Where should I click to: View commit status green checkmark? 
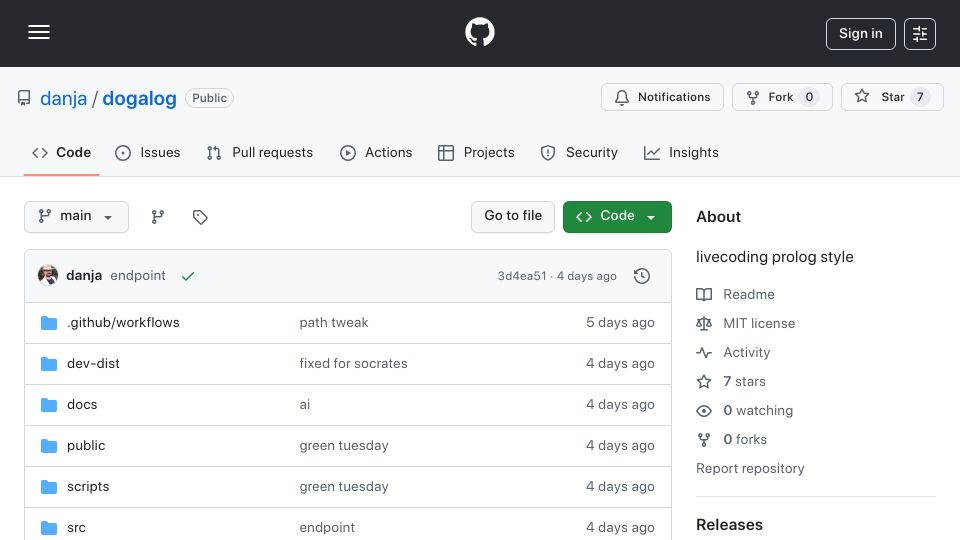point(187,276)
